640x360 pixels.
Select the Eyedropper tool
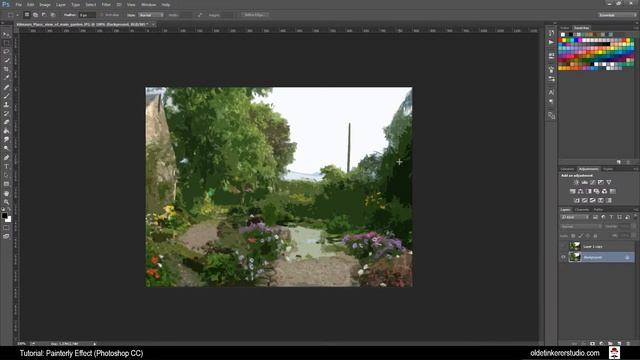pyautogui.click(x=6, y=78)
